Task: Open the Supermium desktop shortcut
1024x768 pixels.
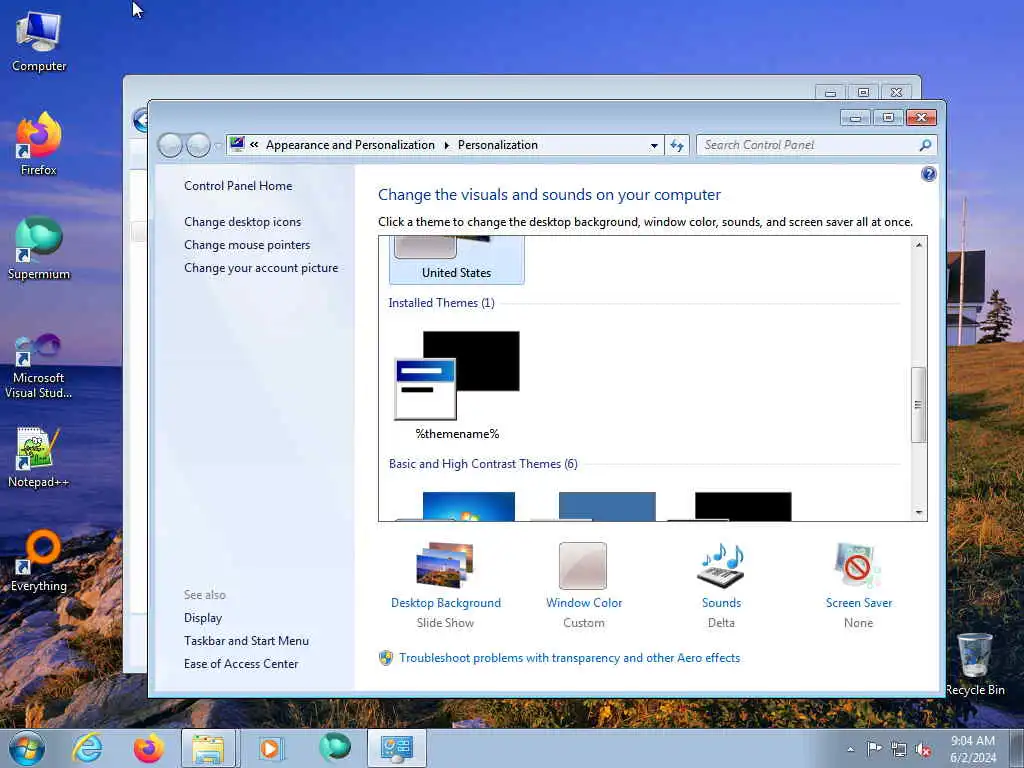Action: (x=39, y=248)
